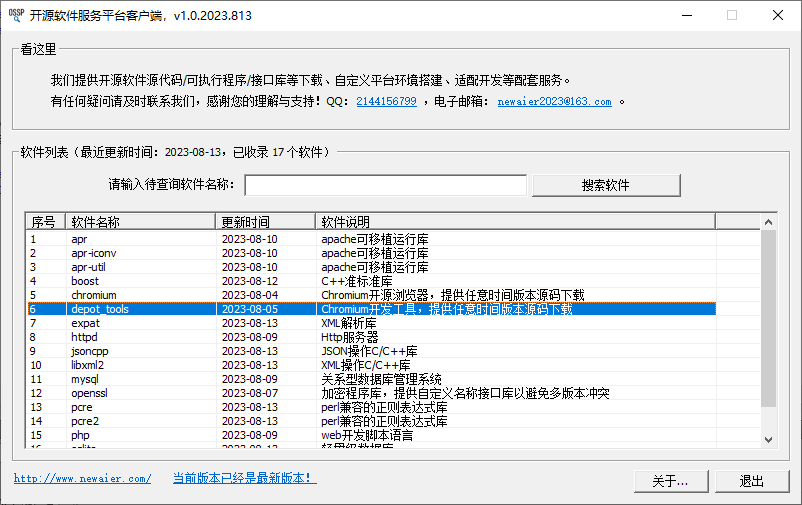
Task: Click the scroll down arrow of list
Action: pyautogui.click(x=768, y=439)
